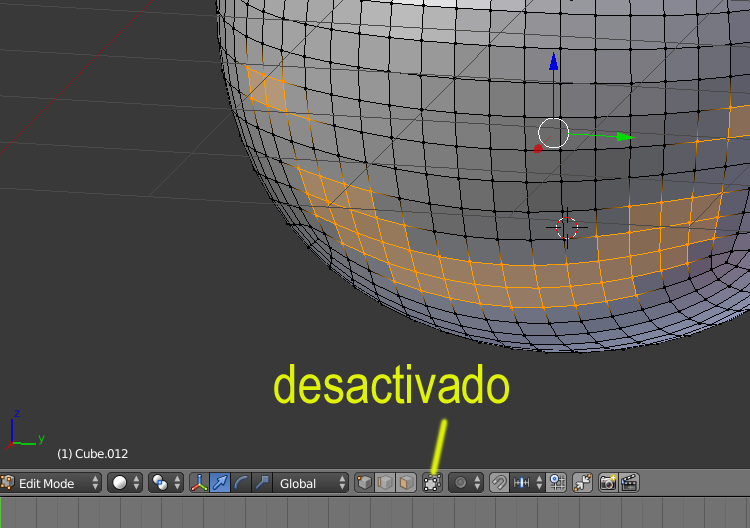The width and height of the screenshot is (750, 528).
Task: Click the OpenGL render image camera button
Action: click(608, 483)
